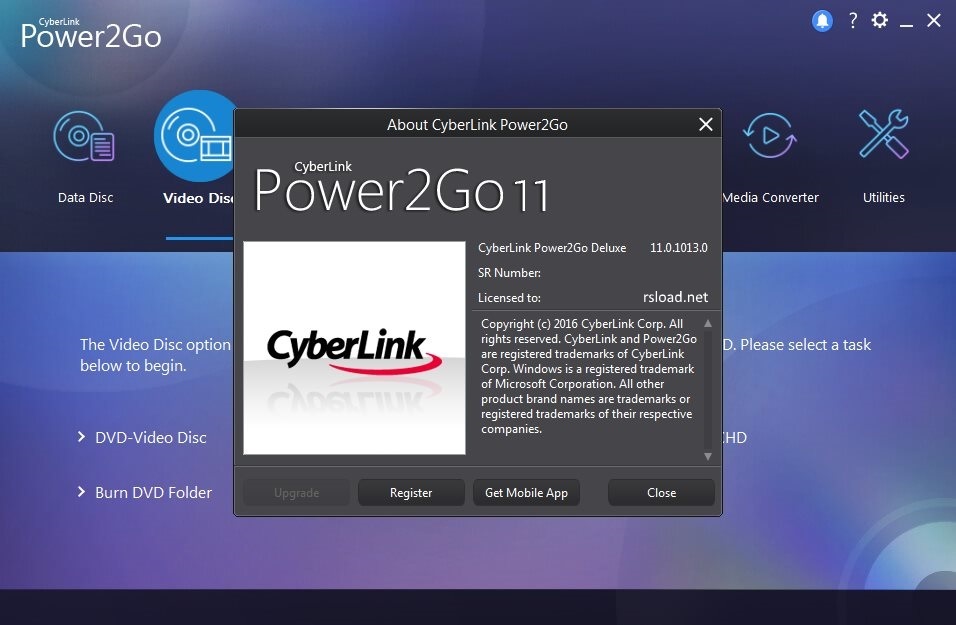This screenshot has height=625, width=956.
Task: Expand the Burn DVD Folder chevron
Action: (x=82, y=491)
